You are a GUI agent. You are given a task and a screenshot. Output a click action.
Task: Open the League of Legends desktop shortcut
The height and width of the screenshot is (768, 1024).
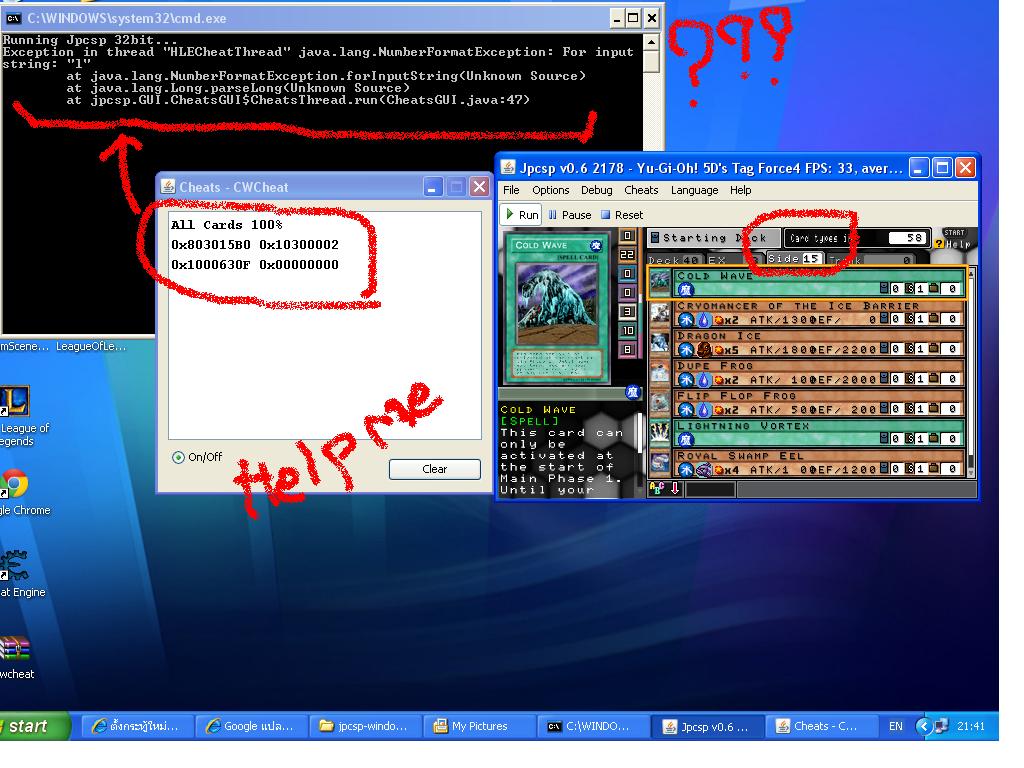pos(18,416)
